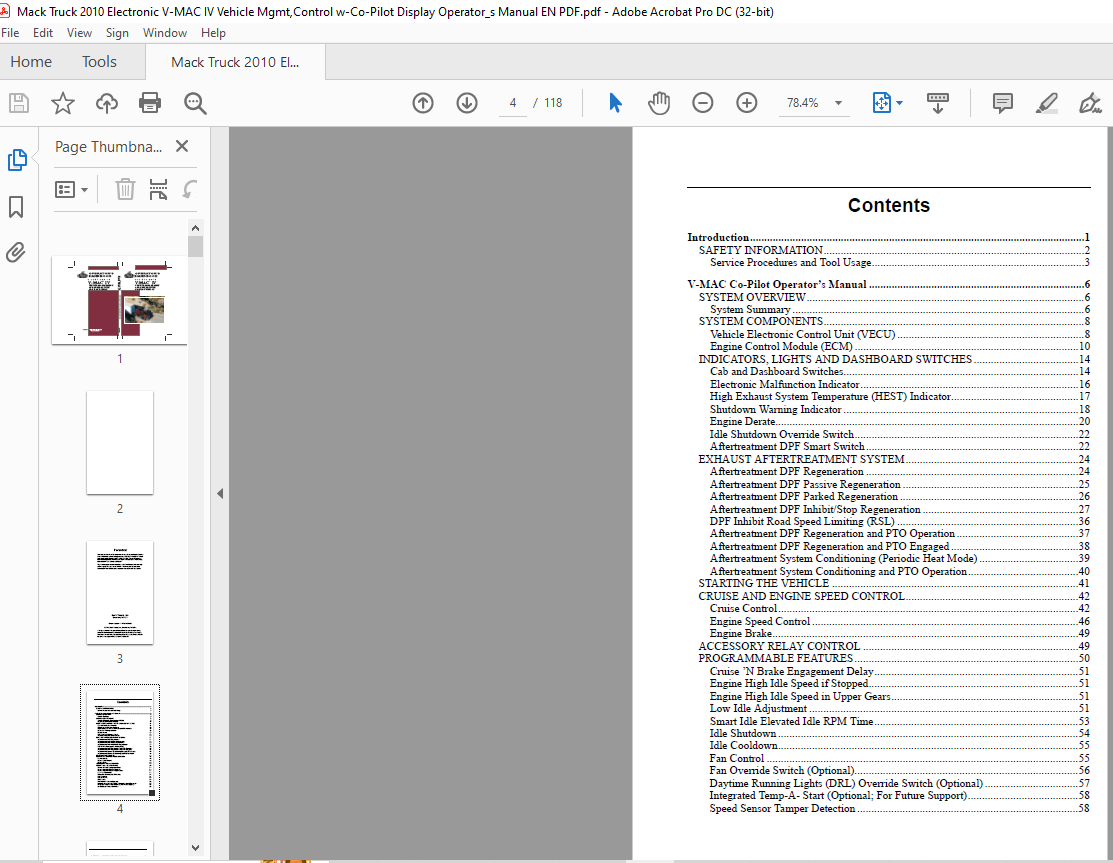
Task: Click EXHAUST AFTERTREATMENT SYSTEM entry
Action: pyautogui.click(x=894, y=459)
